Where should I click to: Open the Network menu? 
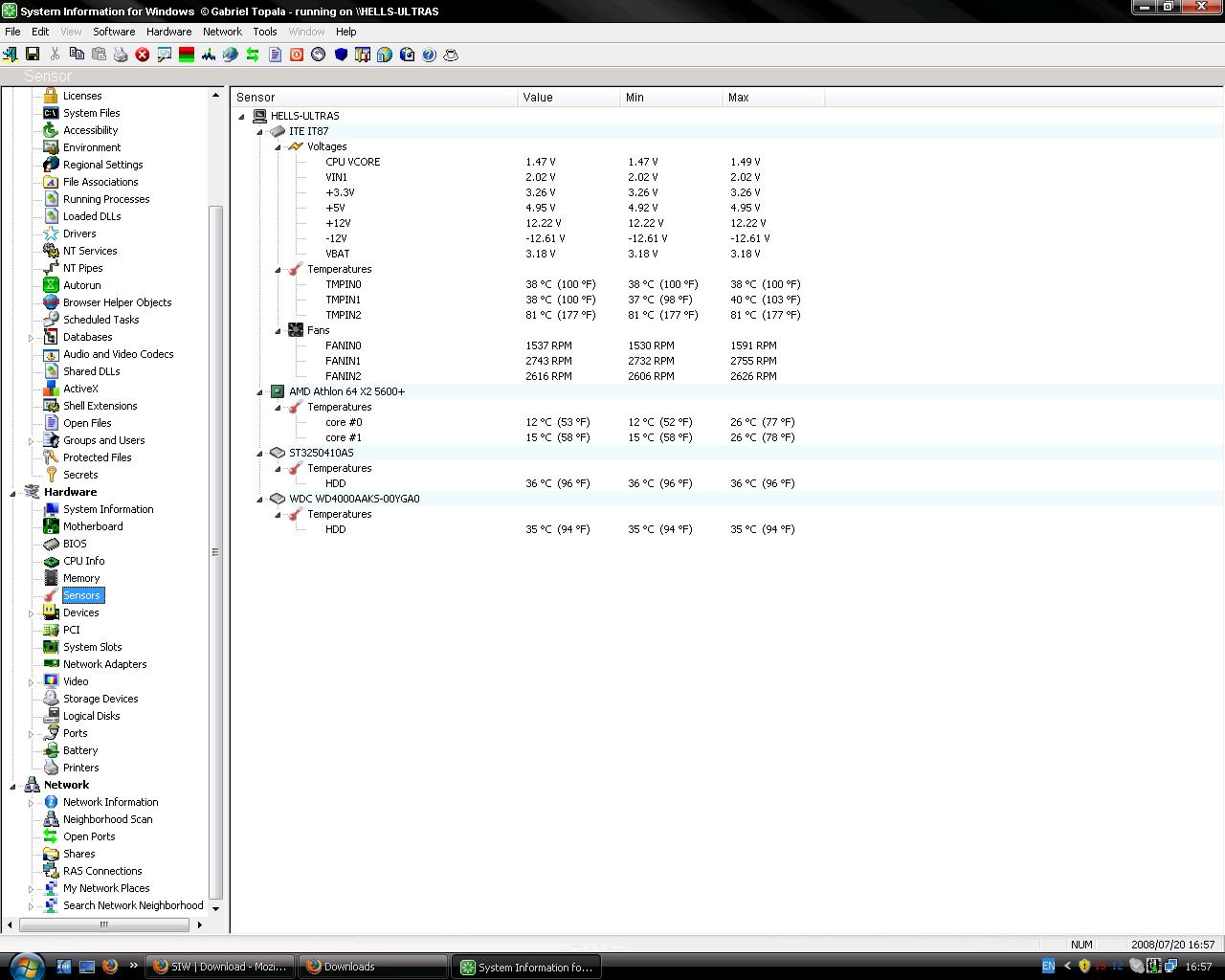click(x=222, y=32)
